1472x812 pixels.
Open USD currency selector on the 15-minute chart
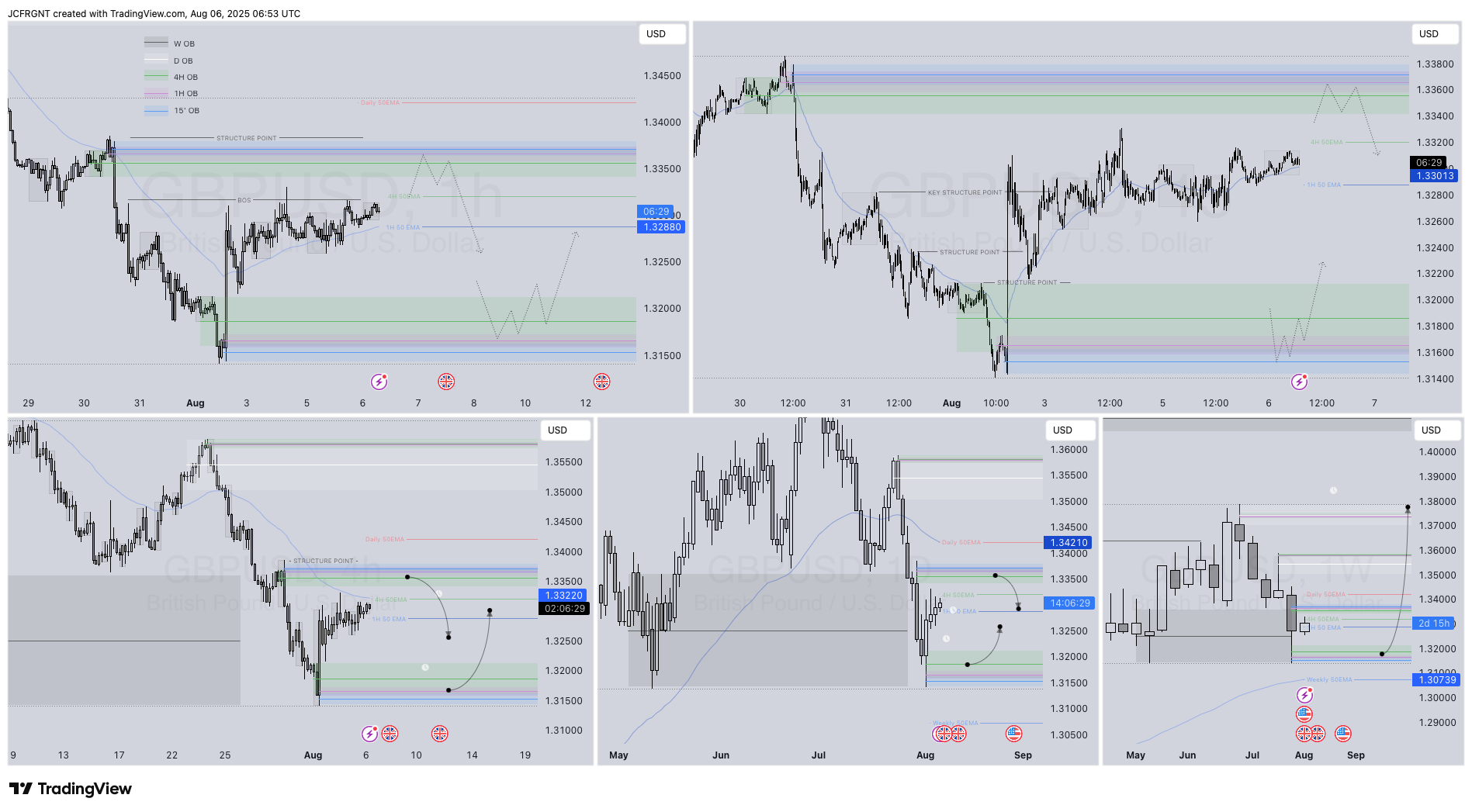1435,34
